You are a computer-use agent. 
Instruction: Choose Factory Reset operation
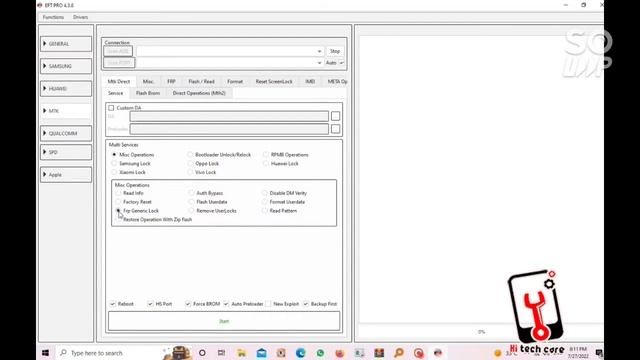click(x=118, y=202)
